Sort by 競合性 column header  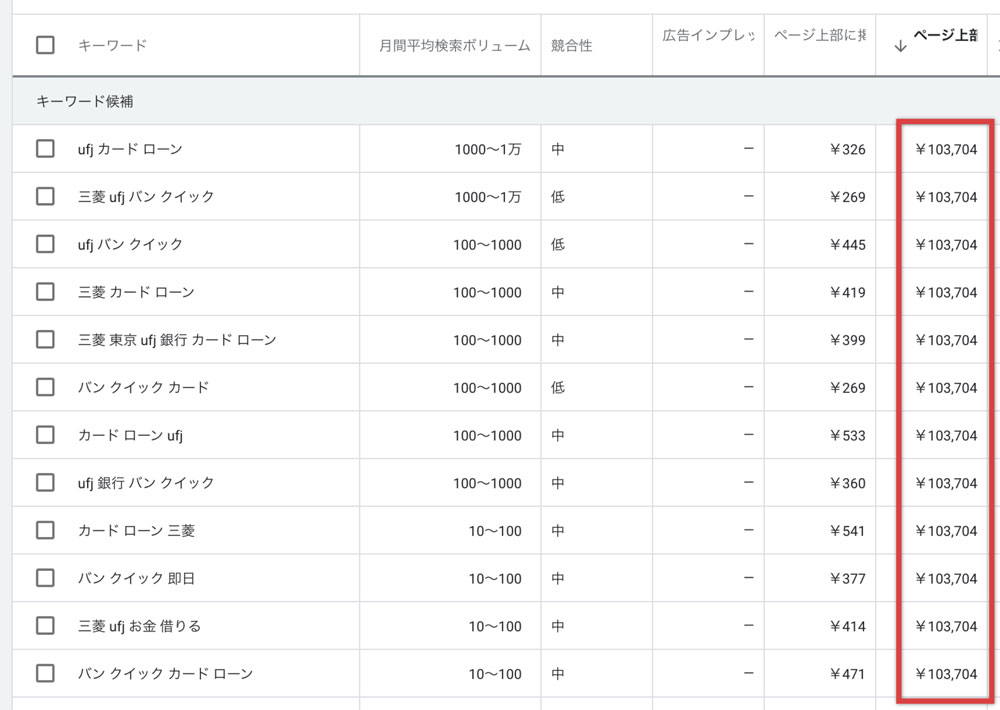click(571, 45)
